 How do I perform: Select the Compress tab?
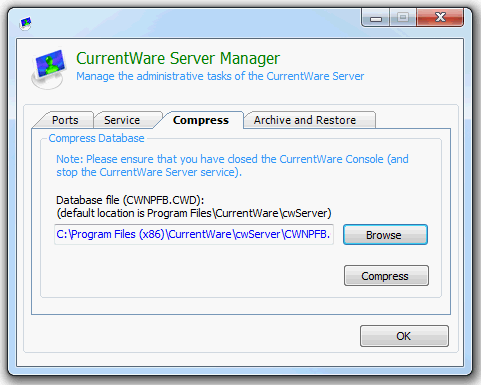point(201,120)
